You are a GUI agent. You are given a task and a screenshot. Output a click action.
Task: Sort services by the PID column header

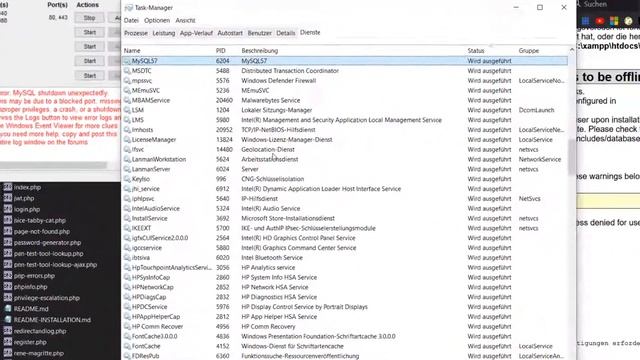221,51
